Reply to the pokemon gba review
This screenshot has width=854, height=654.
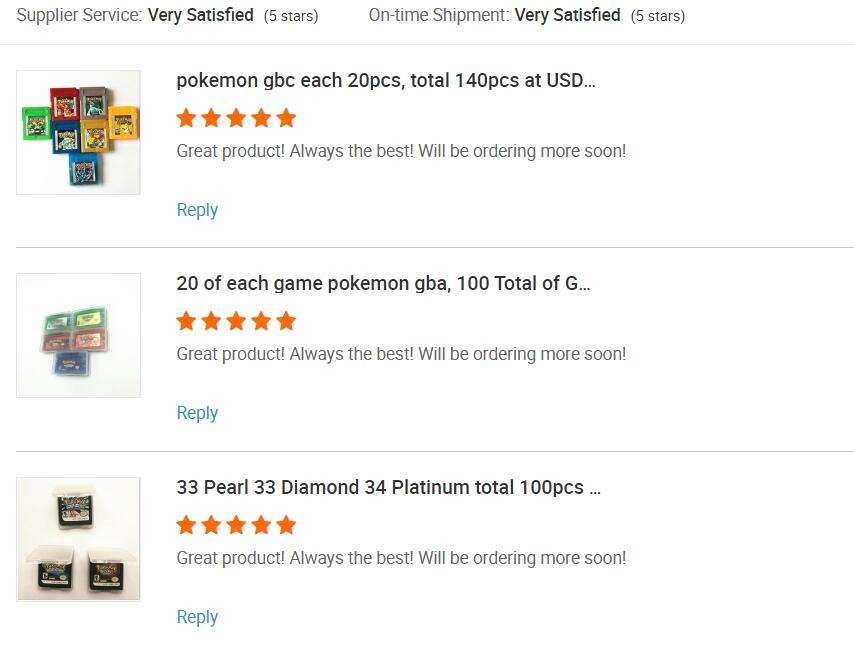[x=197, y=413]
